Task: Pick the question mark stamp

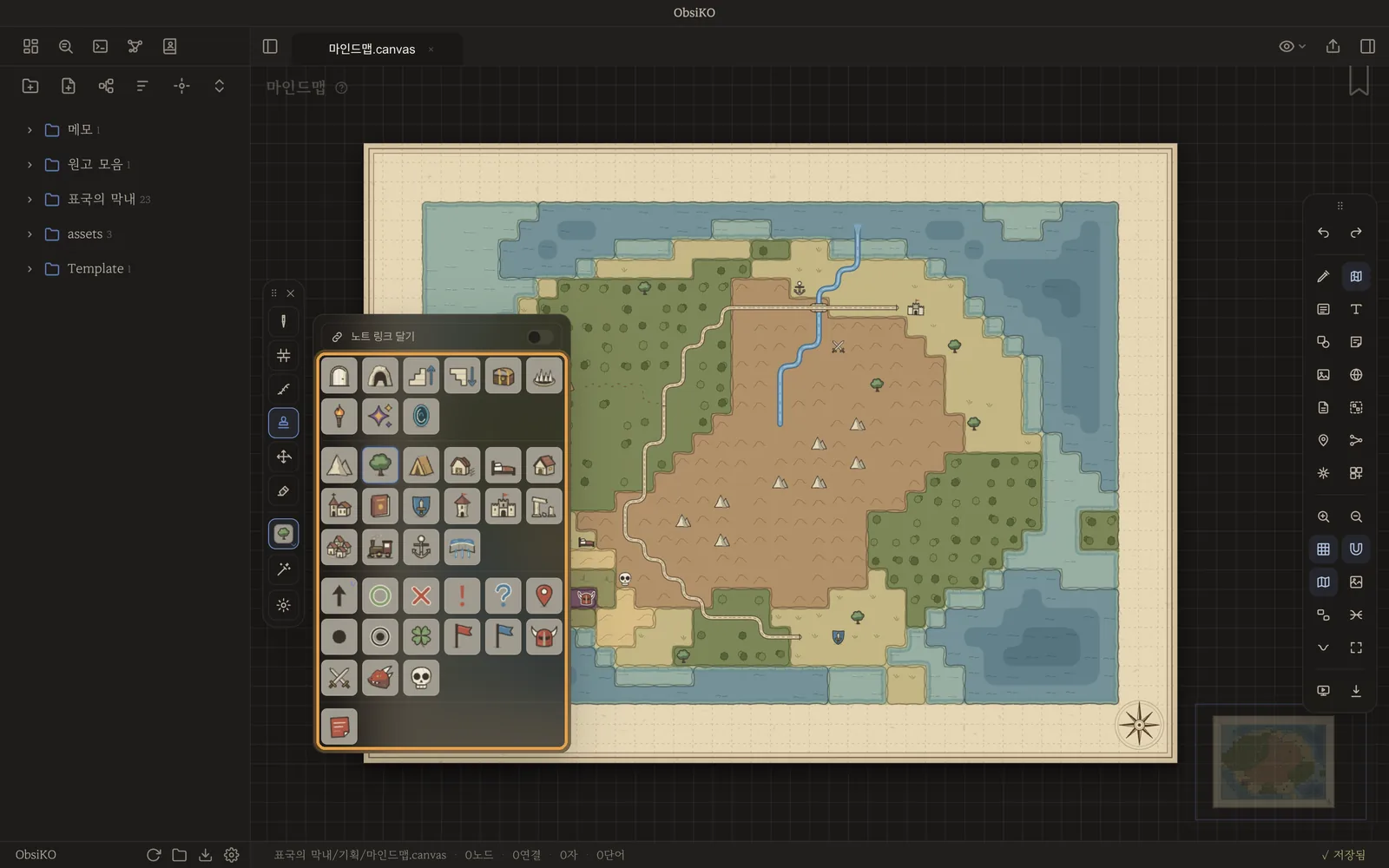Action: point(503,595)
